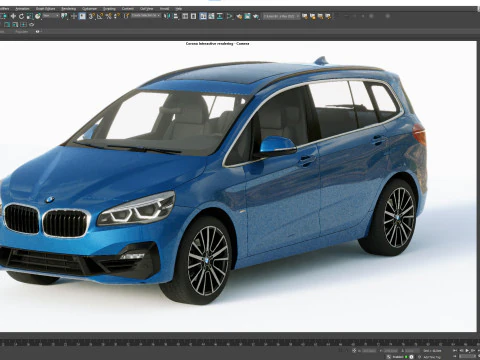Viewport: 480px width, 360px height.
Task: Click the Use Pivot Point Center icon
Action: [64, 16]
